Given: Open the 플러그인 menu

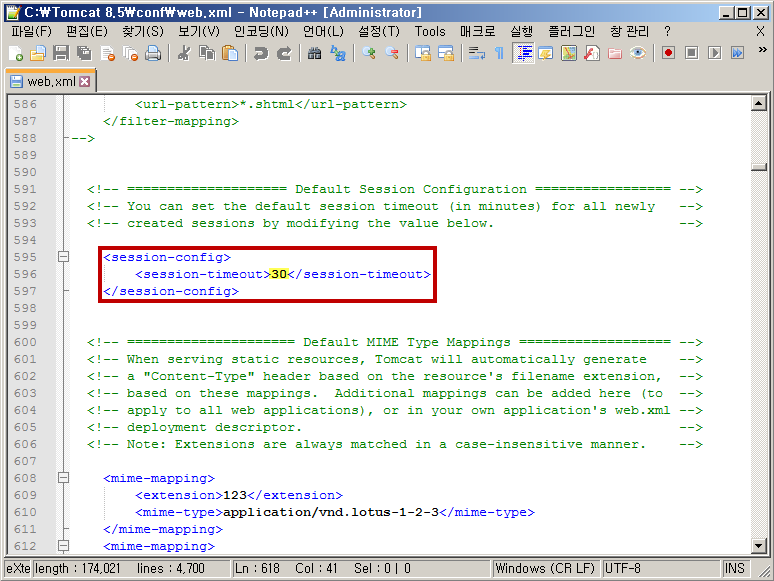Looking at the screenshot, I should (x=571, y=31).
